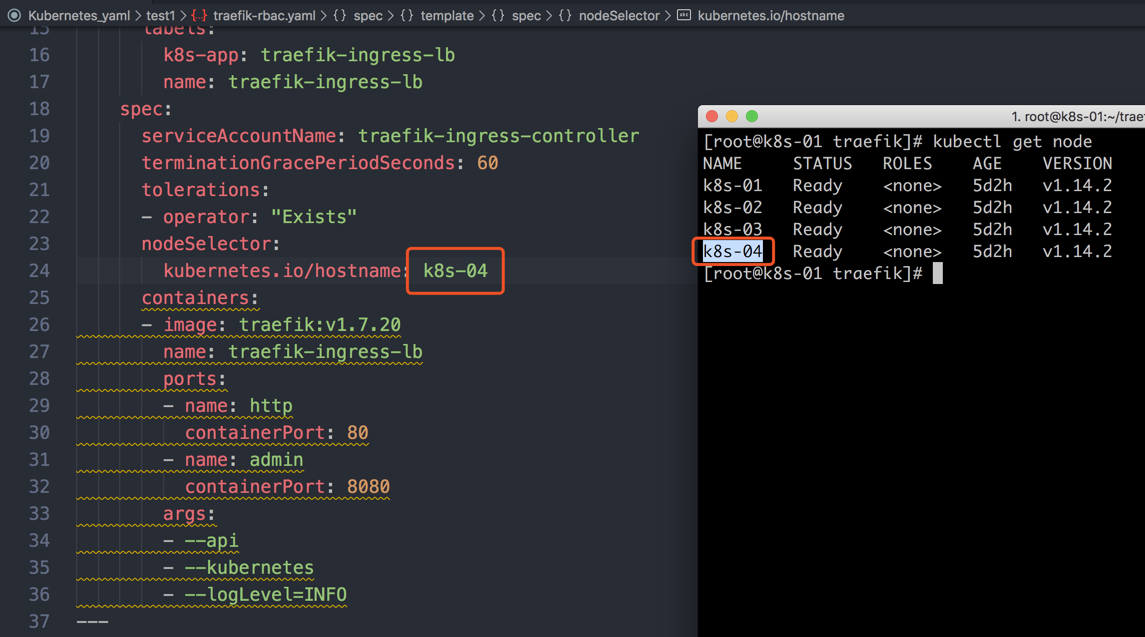Click the "Exists" operator value
Image resolution: width=1145 pixels, height=637 pixels.
(x=314, y=217)
